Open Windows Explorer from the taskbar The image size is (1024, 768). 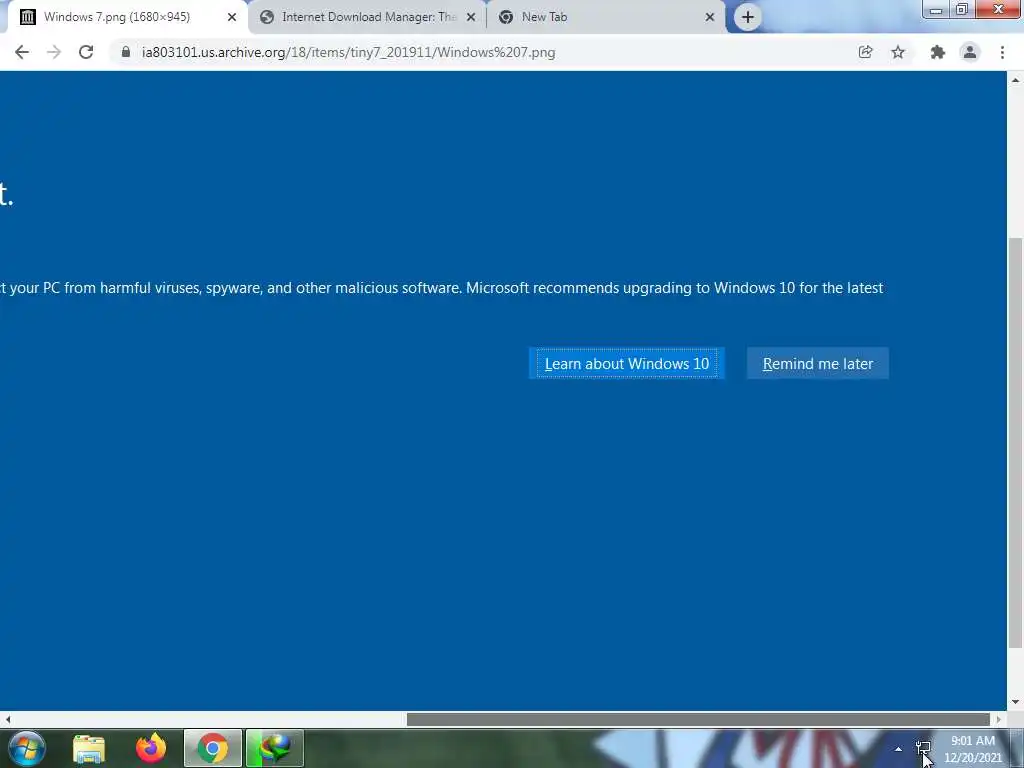pos(89,748)
